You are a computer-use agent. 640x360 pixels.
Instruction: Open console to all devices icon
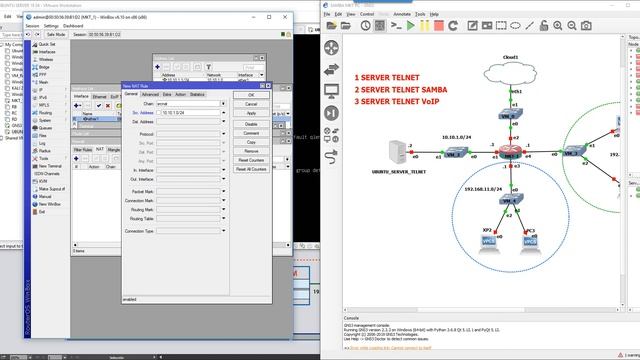(396, 26)
